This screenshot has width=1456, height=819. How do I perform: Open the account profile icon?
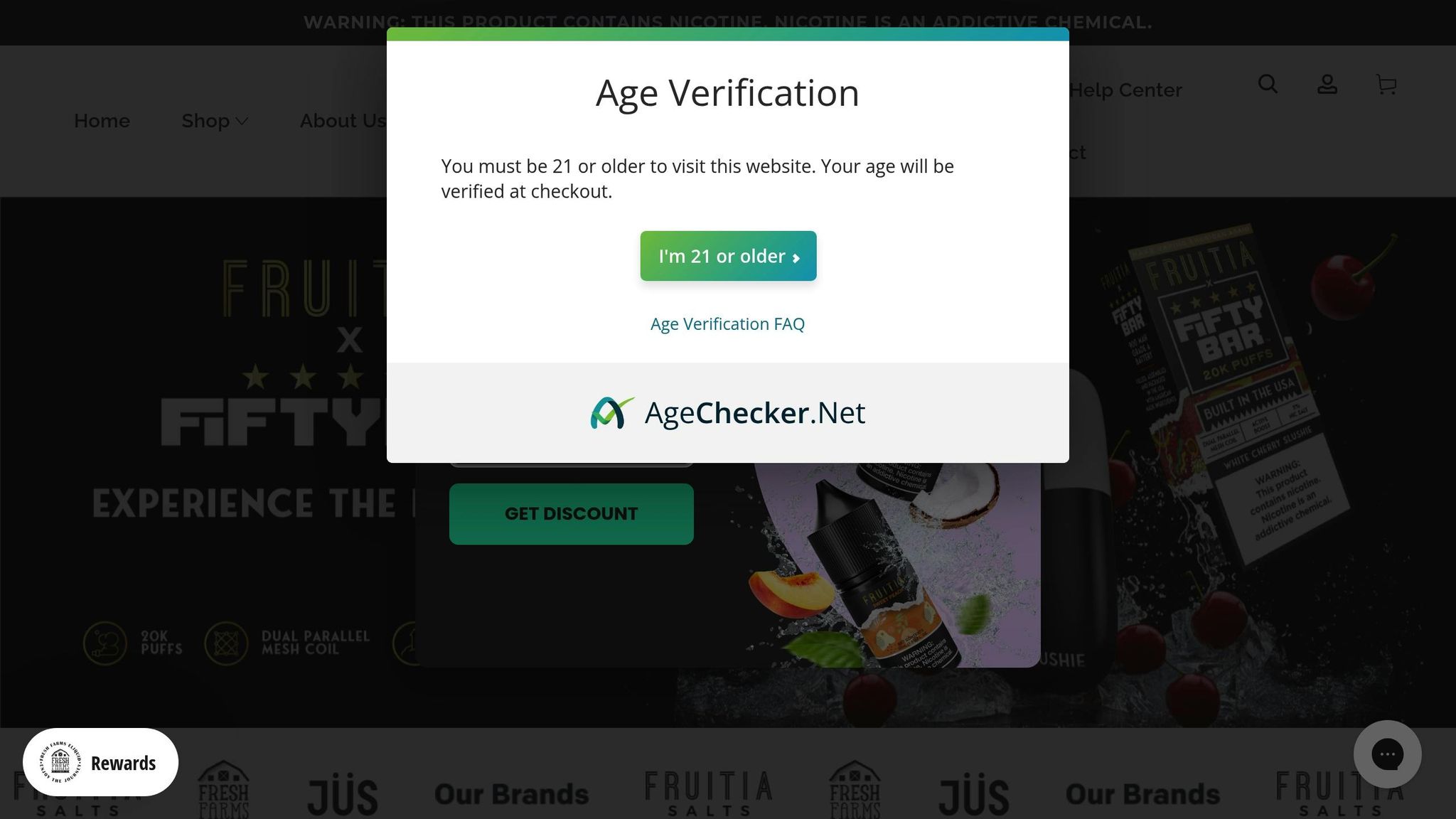coord(1327,85)
